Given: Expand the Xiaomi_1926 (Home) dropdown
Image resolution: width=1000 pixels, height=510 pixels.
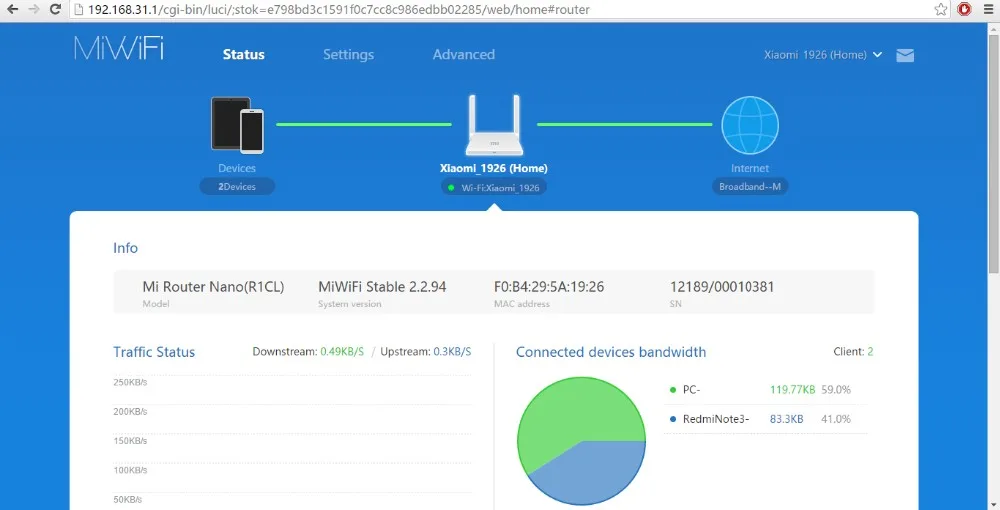Looking at the screenshot, I should click(823, 55).
